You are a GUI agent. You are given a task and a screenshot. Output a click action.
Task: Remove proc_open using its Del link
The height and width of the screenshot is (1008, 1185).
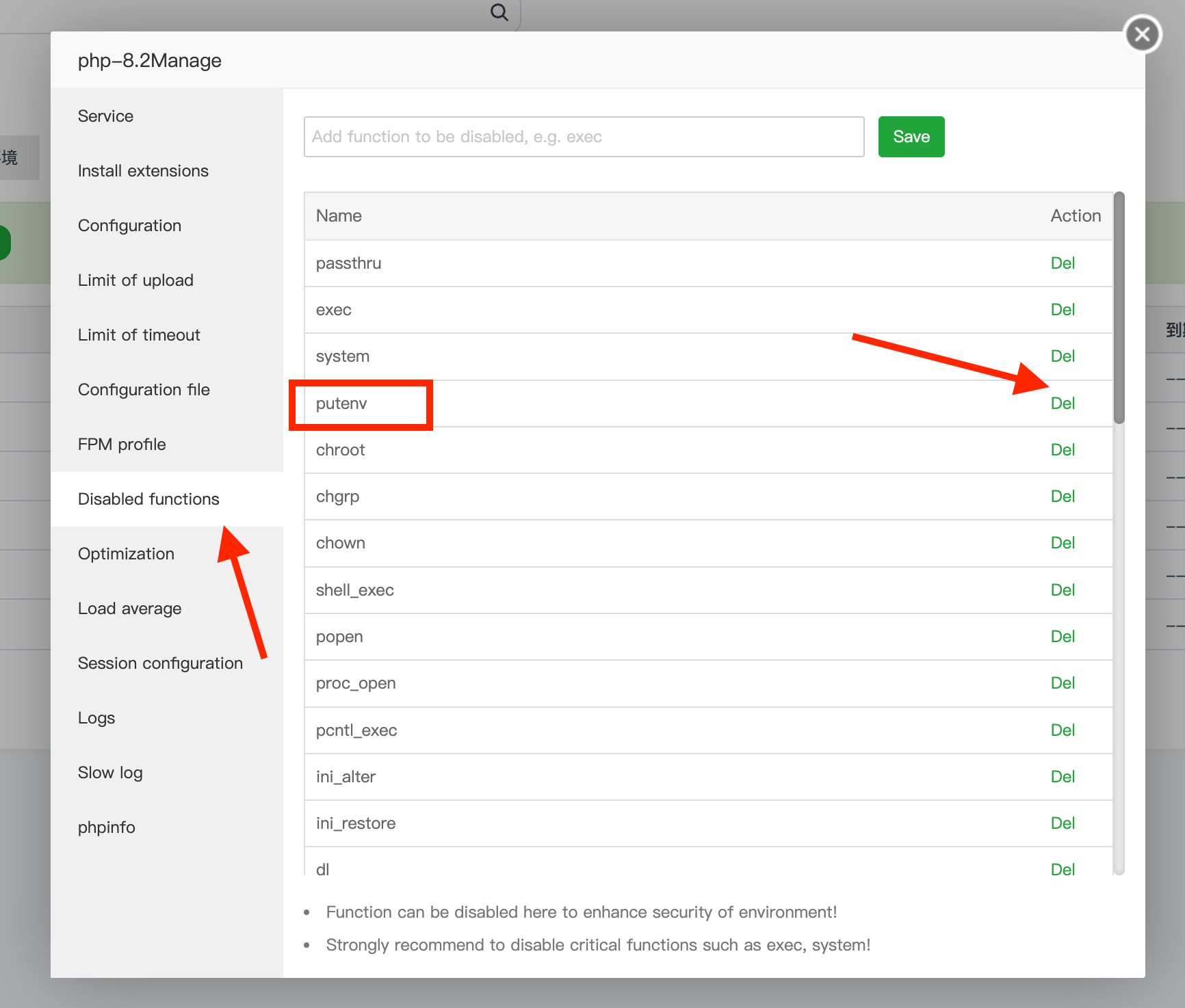(x=1063, y=683)
